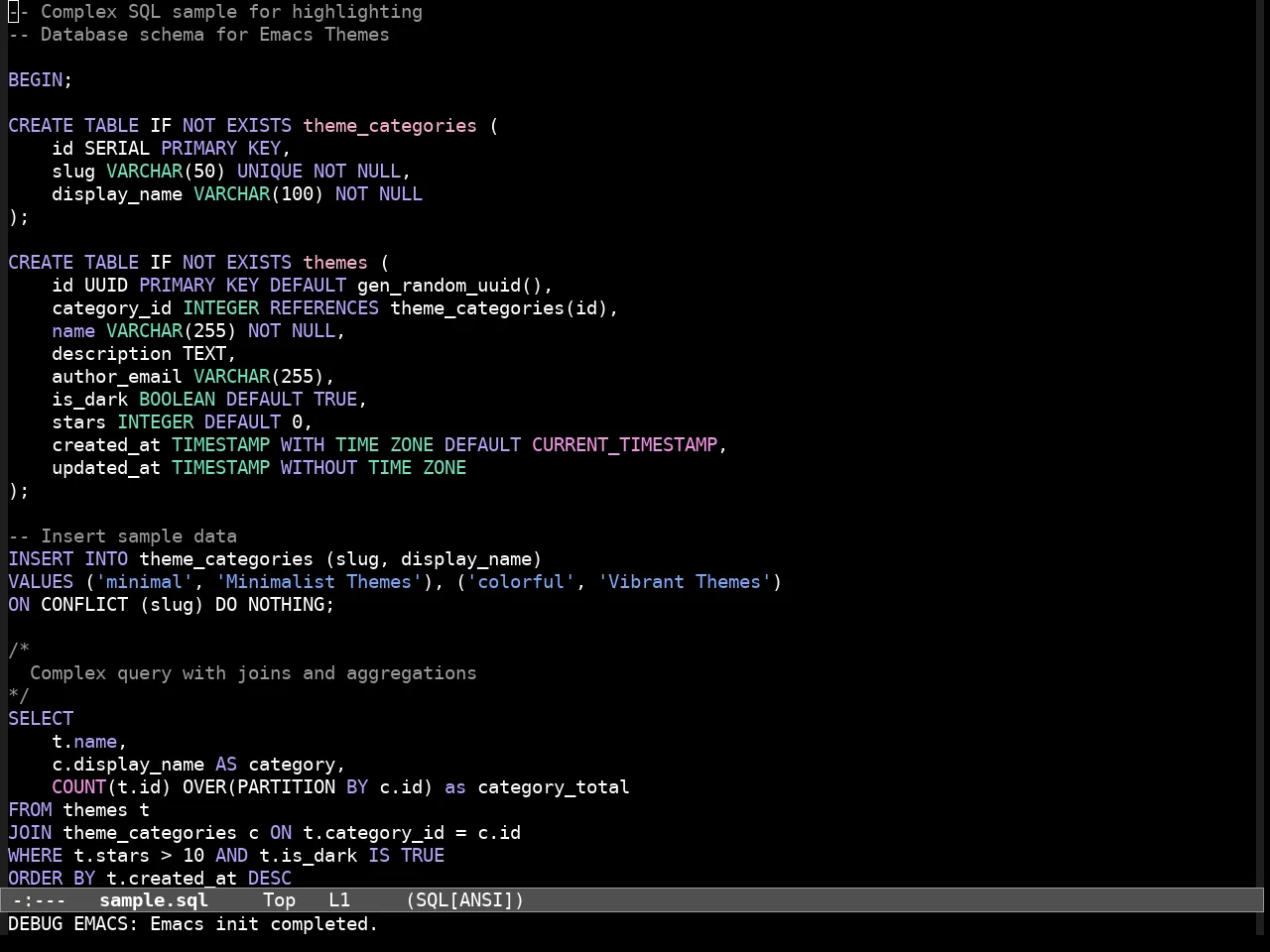Click the sample.sql buffer name in mode line
Image resolution: width=1270 pixels, height=952 pixels.
pos(154,900)
